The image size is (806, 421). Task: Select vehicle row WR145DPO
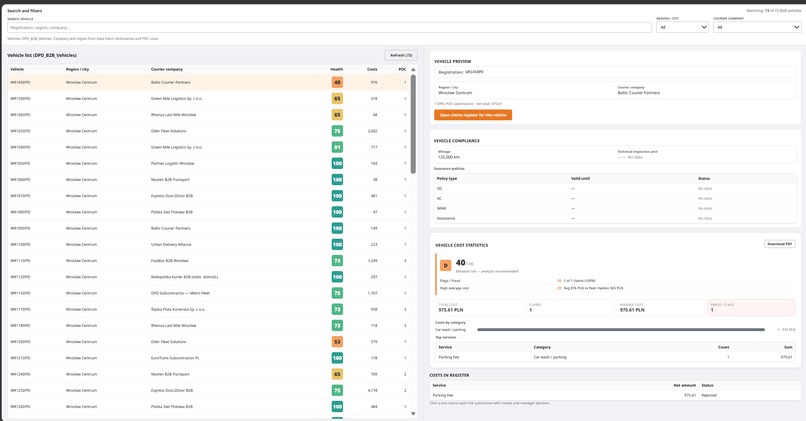click(x=208, y=82)
